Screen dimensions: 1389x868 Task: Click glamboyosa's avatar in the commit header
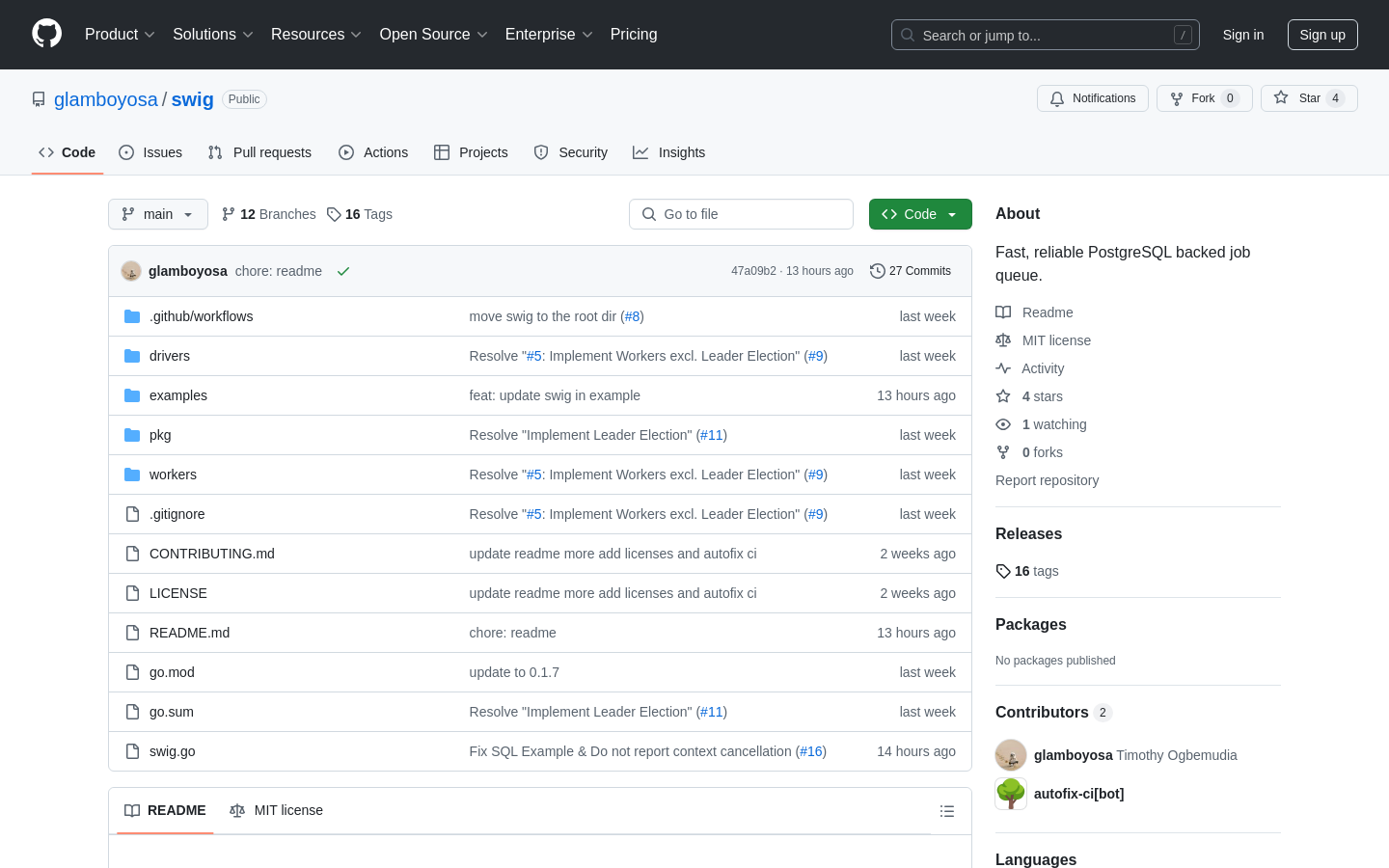[131, 271]
